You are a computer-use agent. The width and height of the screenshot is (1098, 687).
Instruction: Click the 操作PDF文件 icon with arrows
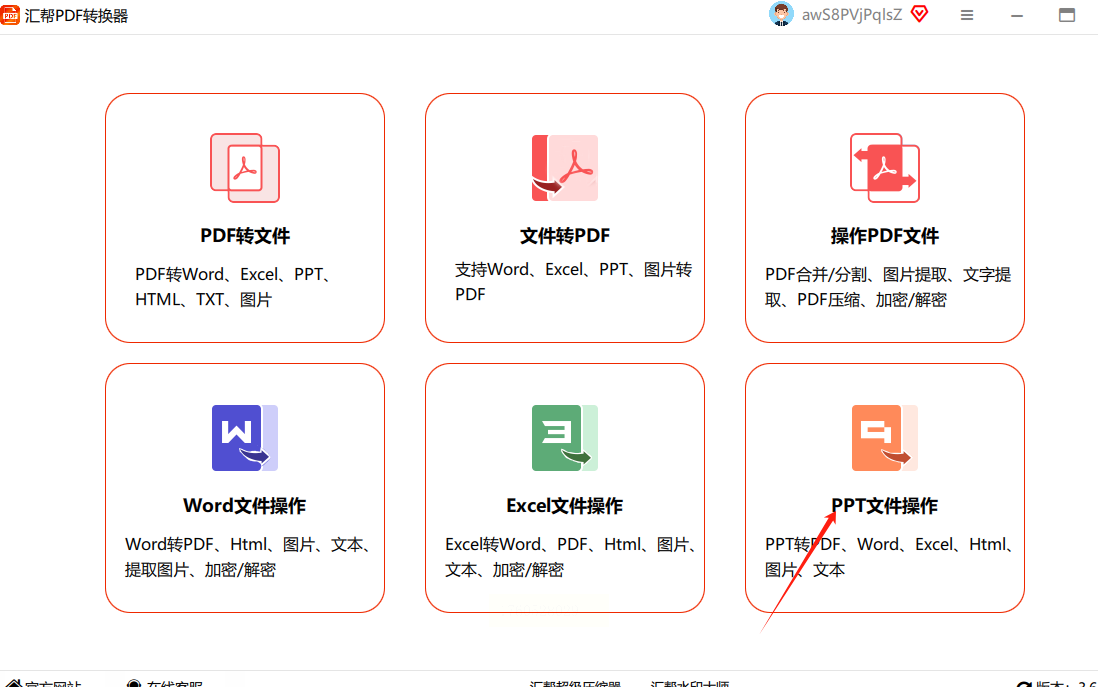tap(884, 168)
